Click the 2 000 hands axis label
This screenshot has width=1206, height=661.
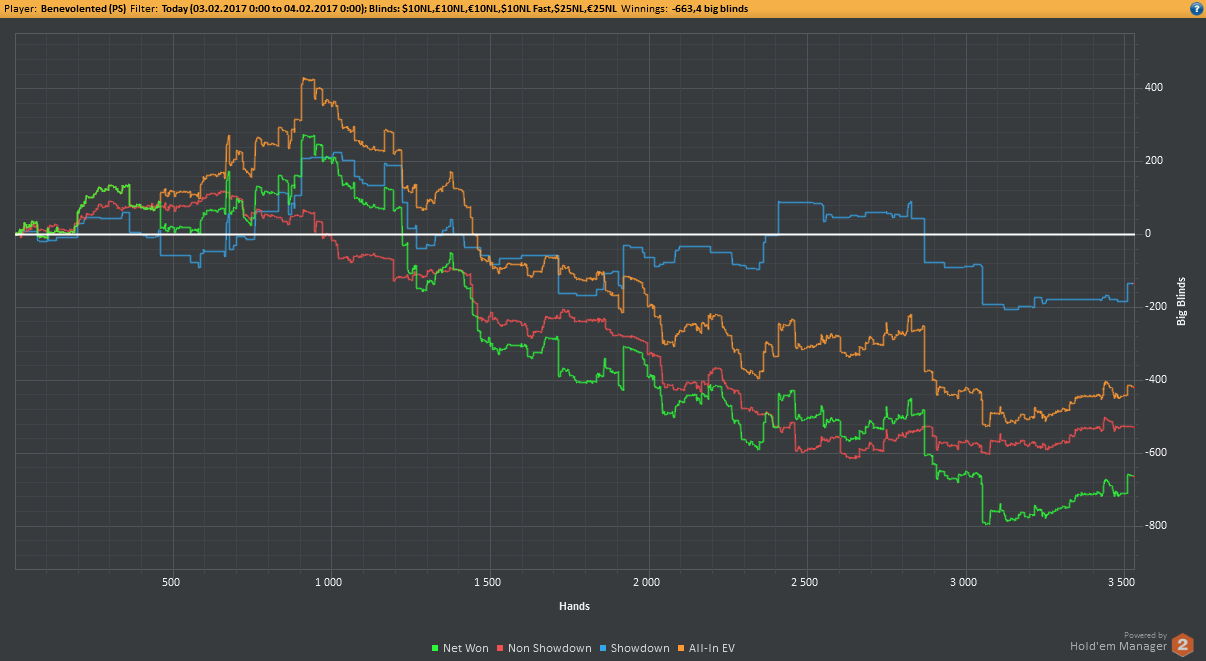(x=646, y=581)
